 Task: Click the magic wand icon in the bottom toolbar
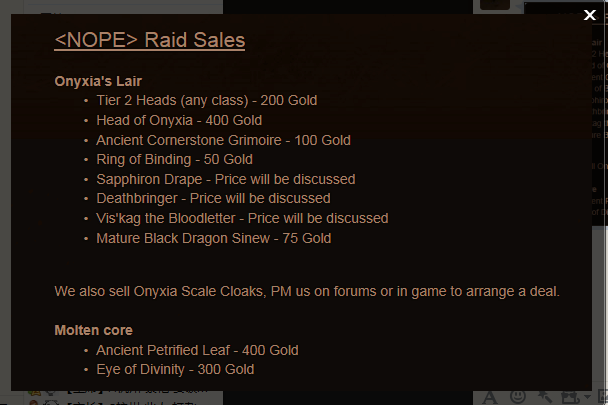(x=543, y=398)
